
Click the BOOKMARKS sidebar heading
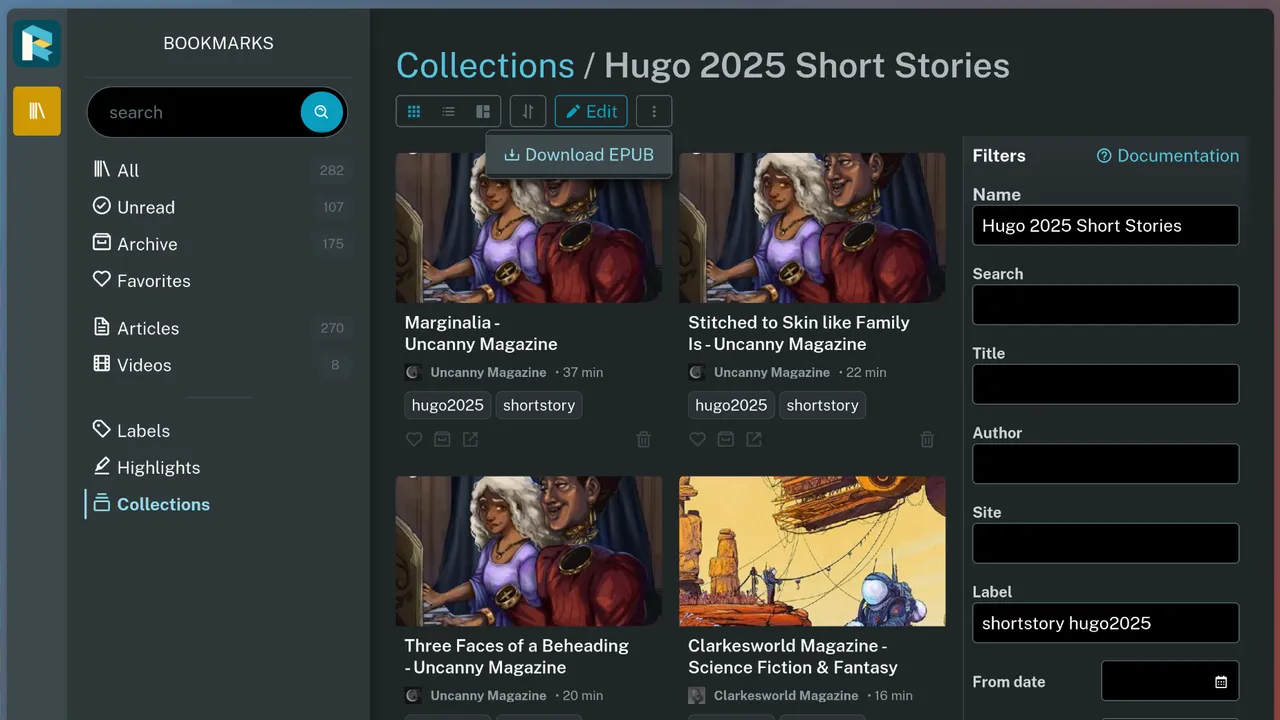[218, 43]
